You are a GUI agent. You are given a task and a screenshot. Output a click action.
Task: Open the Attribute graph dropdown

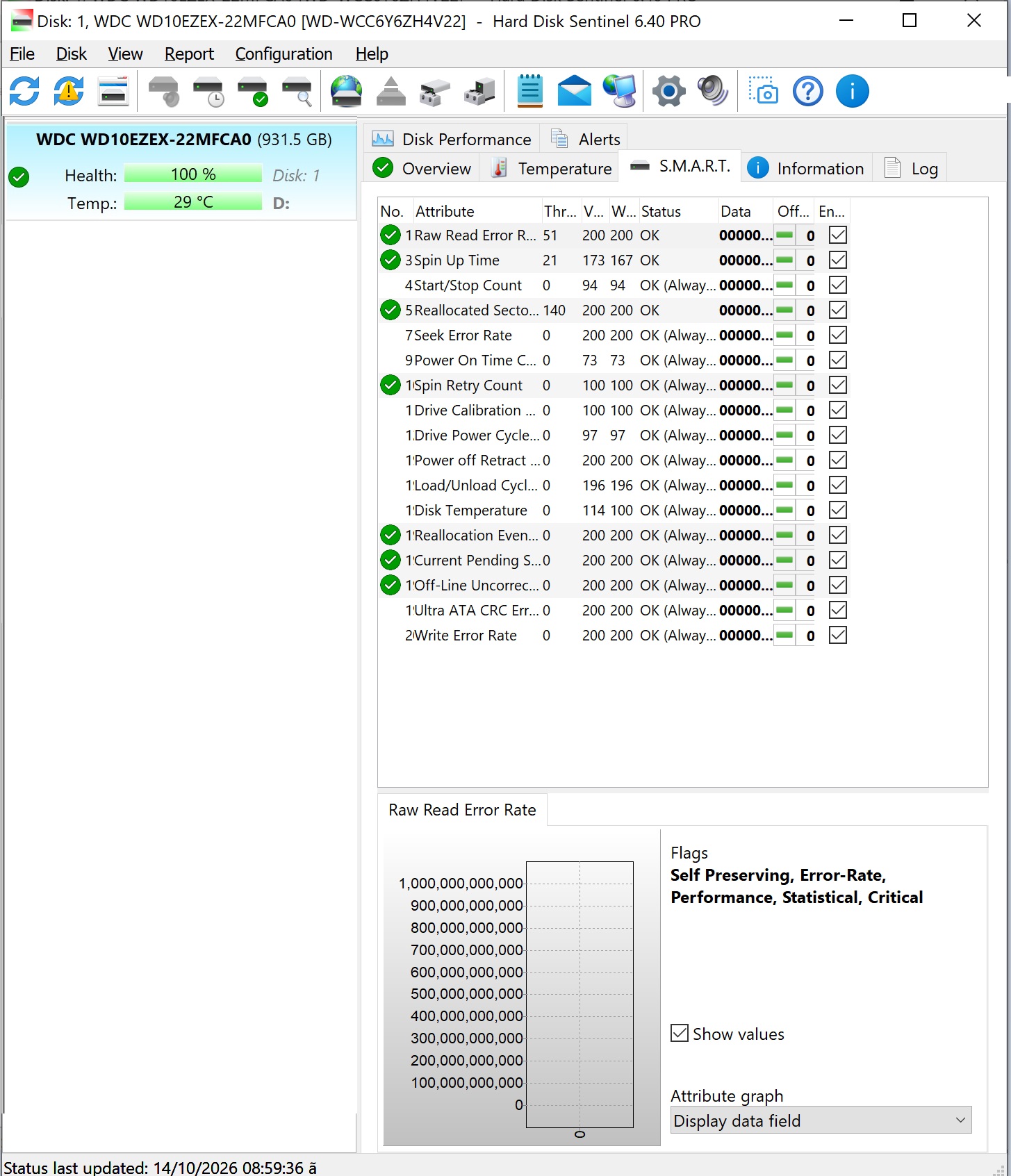[821, 1120]
